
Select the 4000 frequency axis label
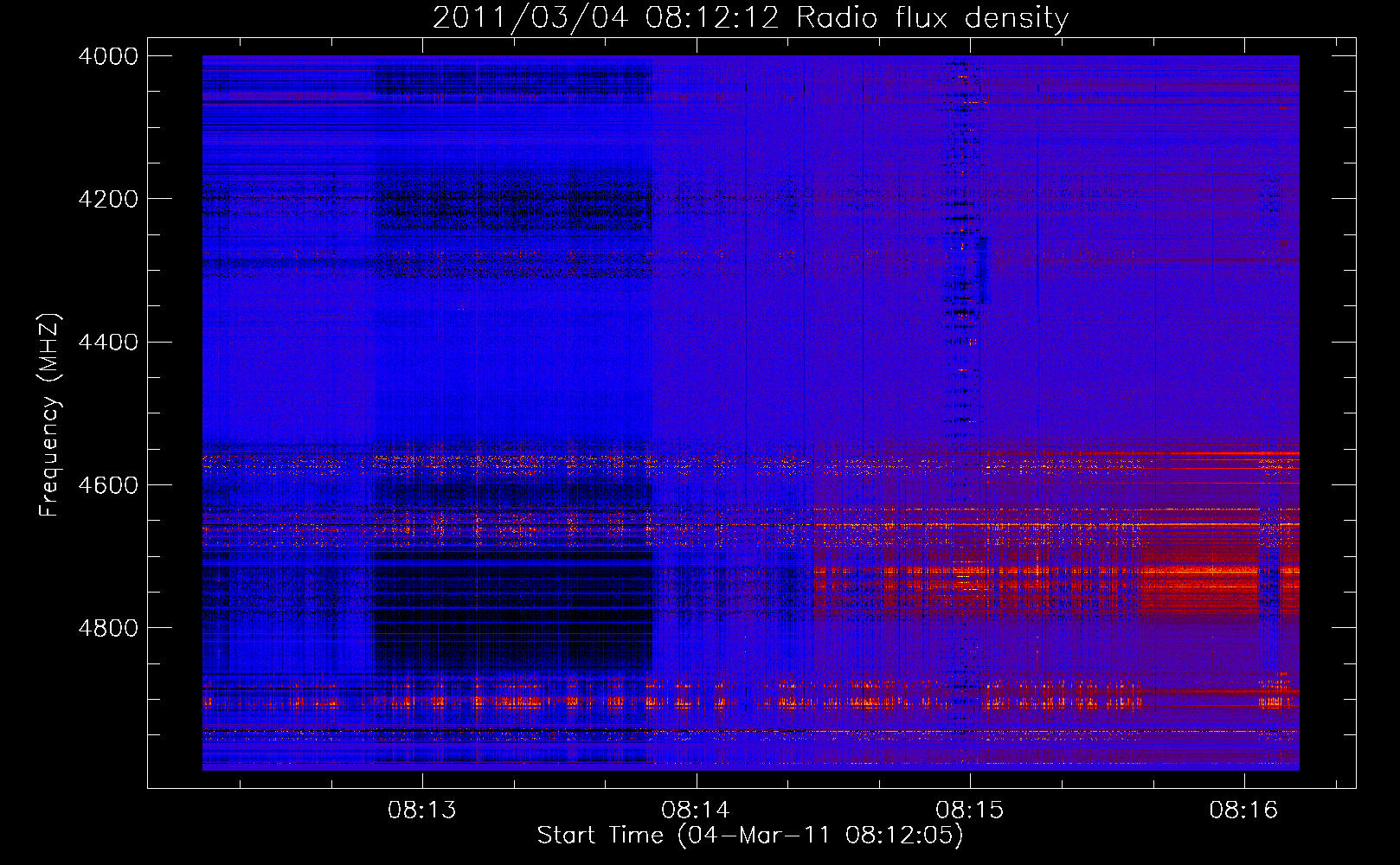coord(108,56)
